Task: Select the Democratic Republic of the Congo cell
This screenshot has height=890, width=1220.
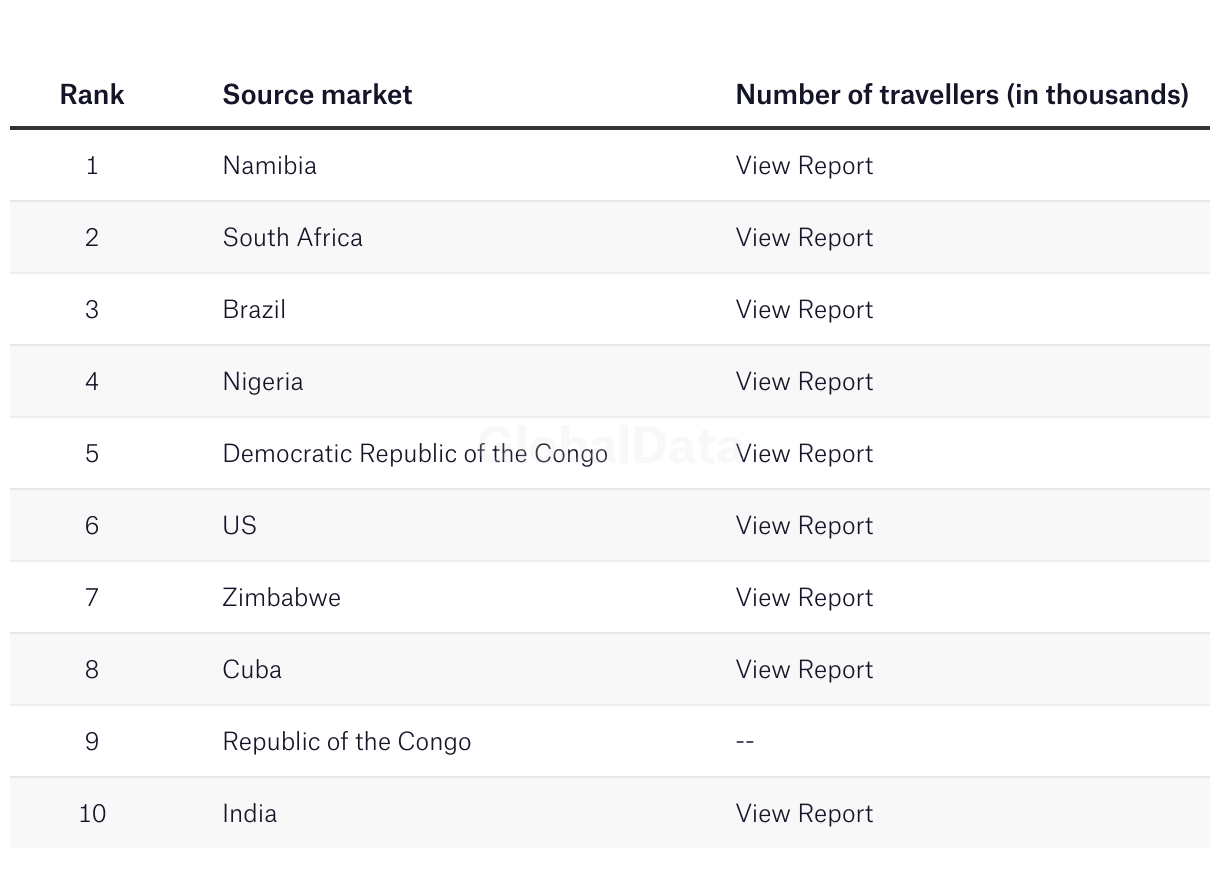Action: click(x=415, y=453)
